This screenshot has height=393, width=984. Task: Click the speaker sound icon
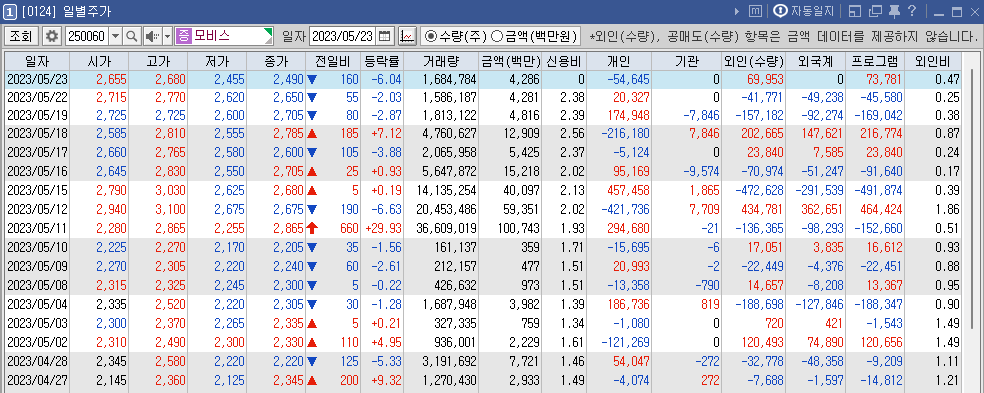(x=152, y=36)
